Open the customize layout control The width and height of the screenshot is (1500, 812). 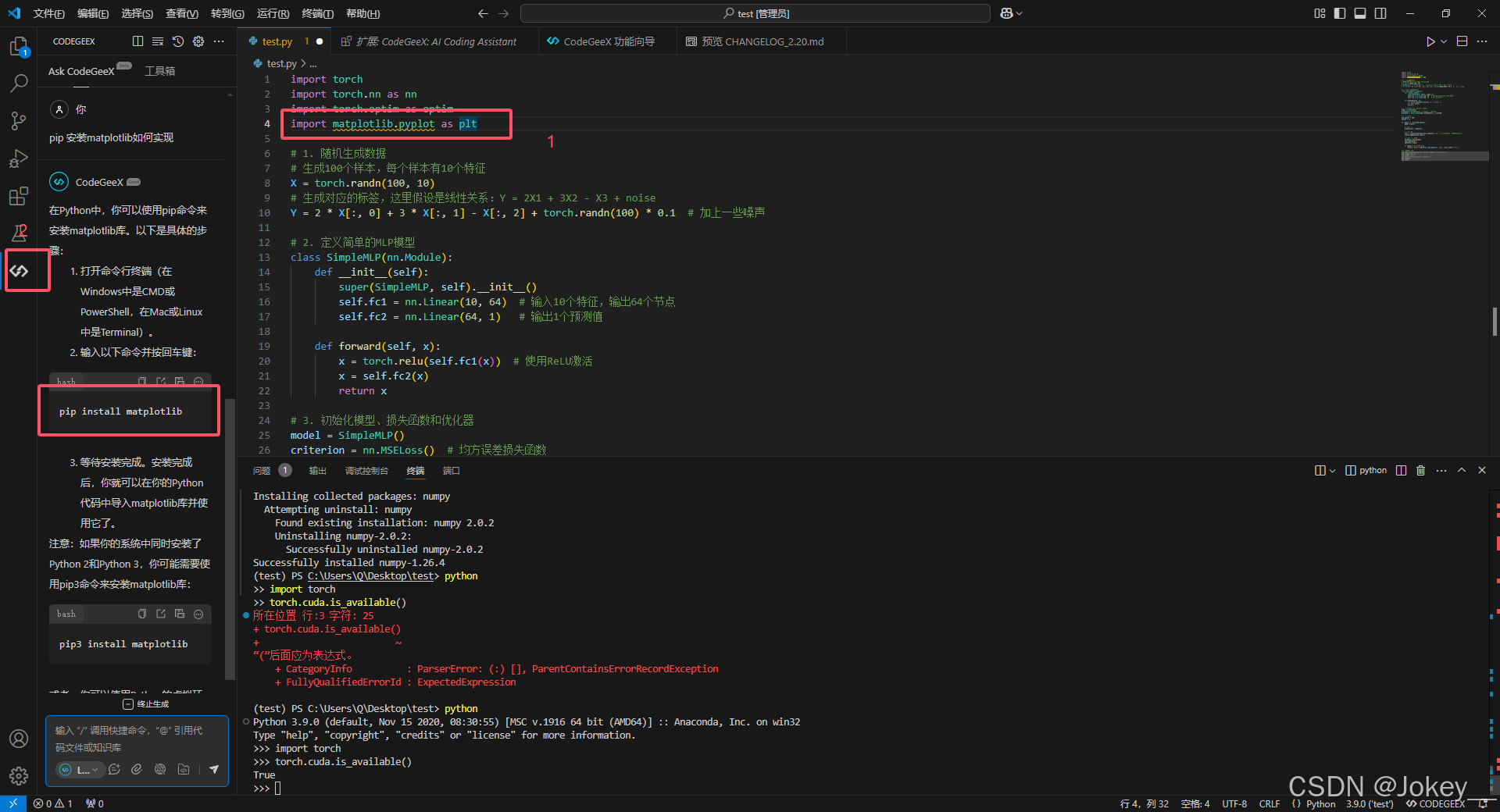click(x=1320, y=13)
